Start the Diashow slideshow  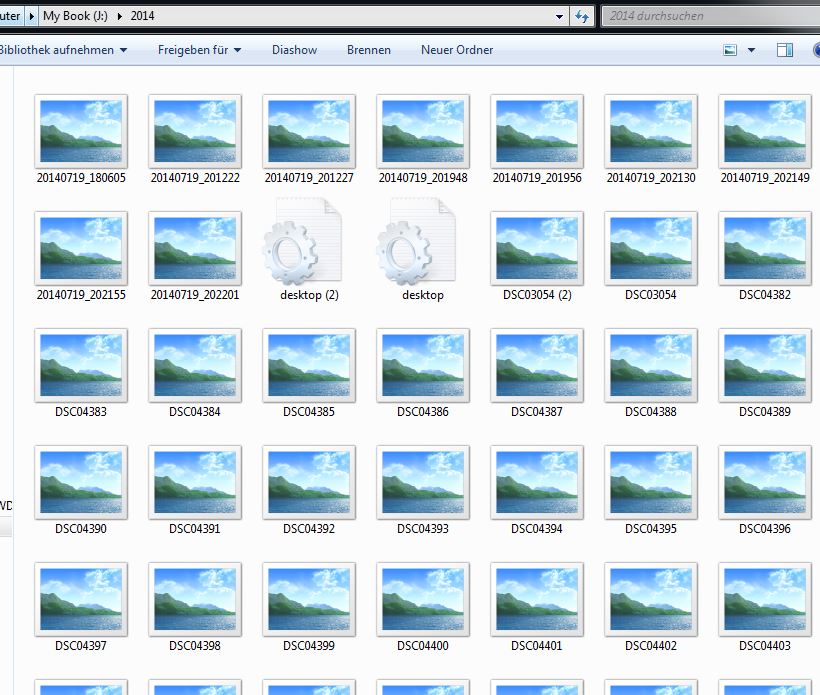tap(294, 50)
